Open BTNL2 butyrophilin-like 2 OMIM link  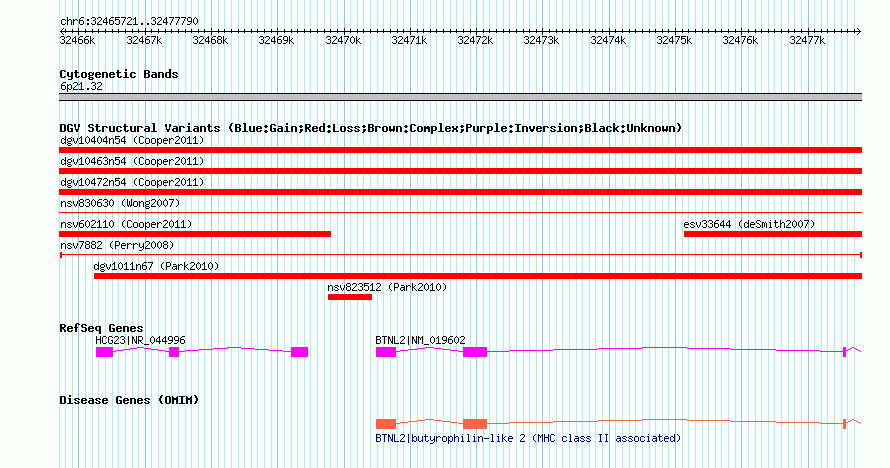(528, 439)
